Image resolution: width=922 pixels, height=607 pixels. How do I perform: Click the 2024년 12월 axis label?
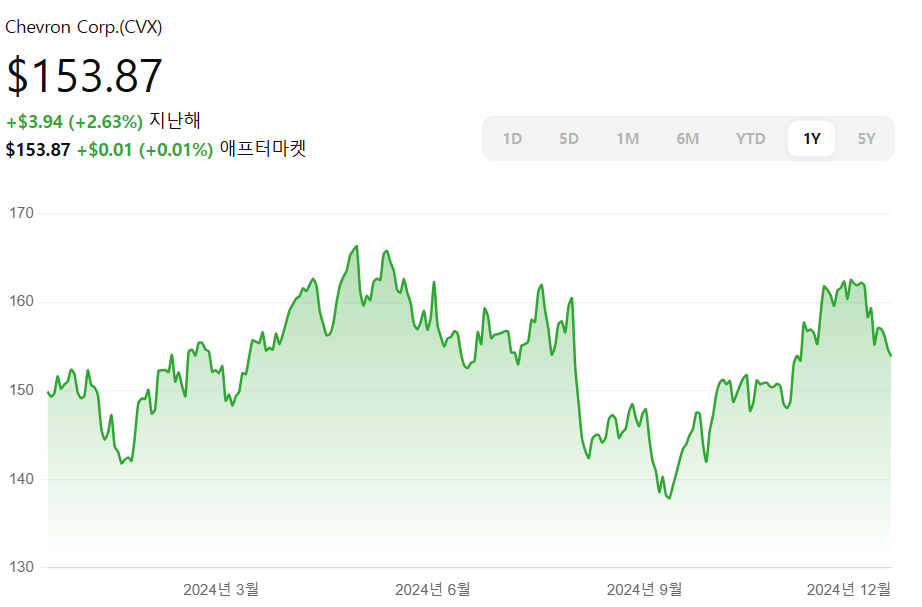coord(848,589)
